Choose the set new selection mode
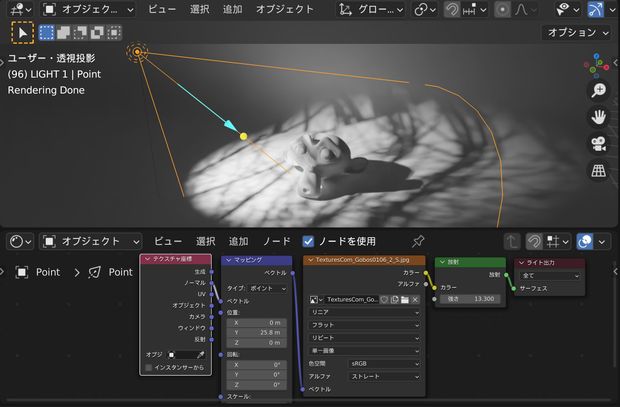The width and height of the screenshot is (620, 407). 47,32
